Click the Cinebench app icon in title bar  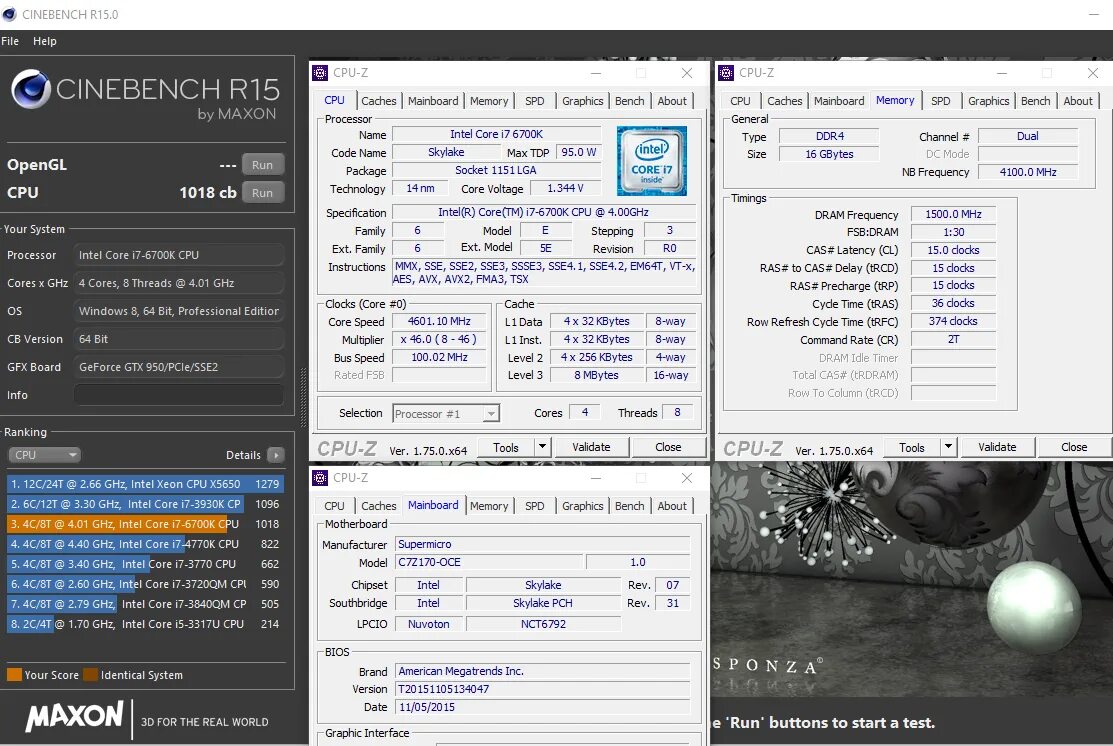tap(9, 14)
